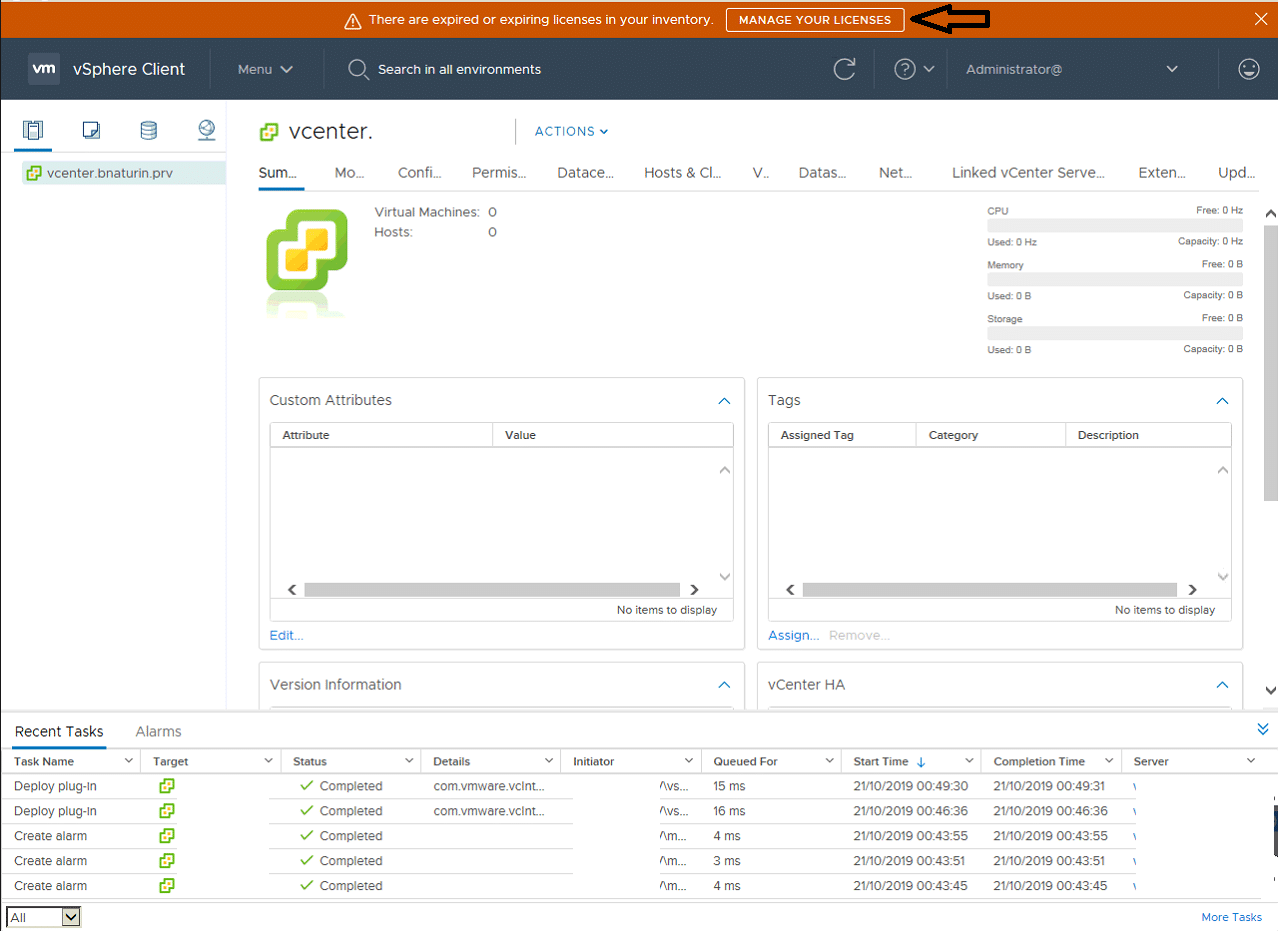Click MANAGE YOUR LICENSES button

pyautogui.click(x=815, y=20)
